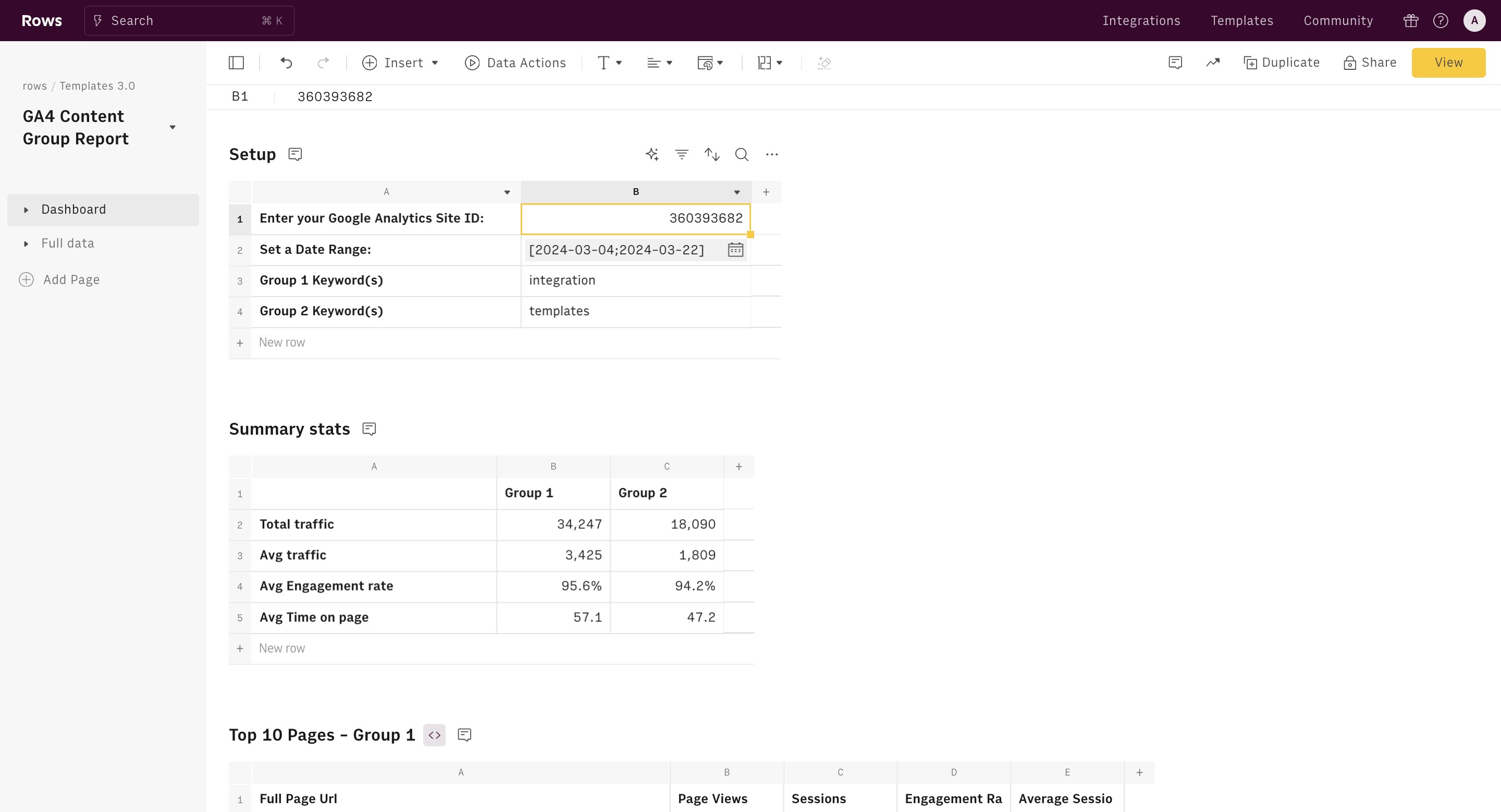Click the sort arrows icon on Setup table
The image size is (1501, 812).
(711, 154)
